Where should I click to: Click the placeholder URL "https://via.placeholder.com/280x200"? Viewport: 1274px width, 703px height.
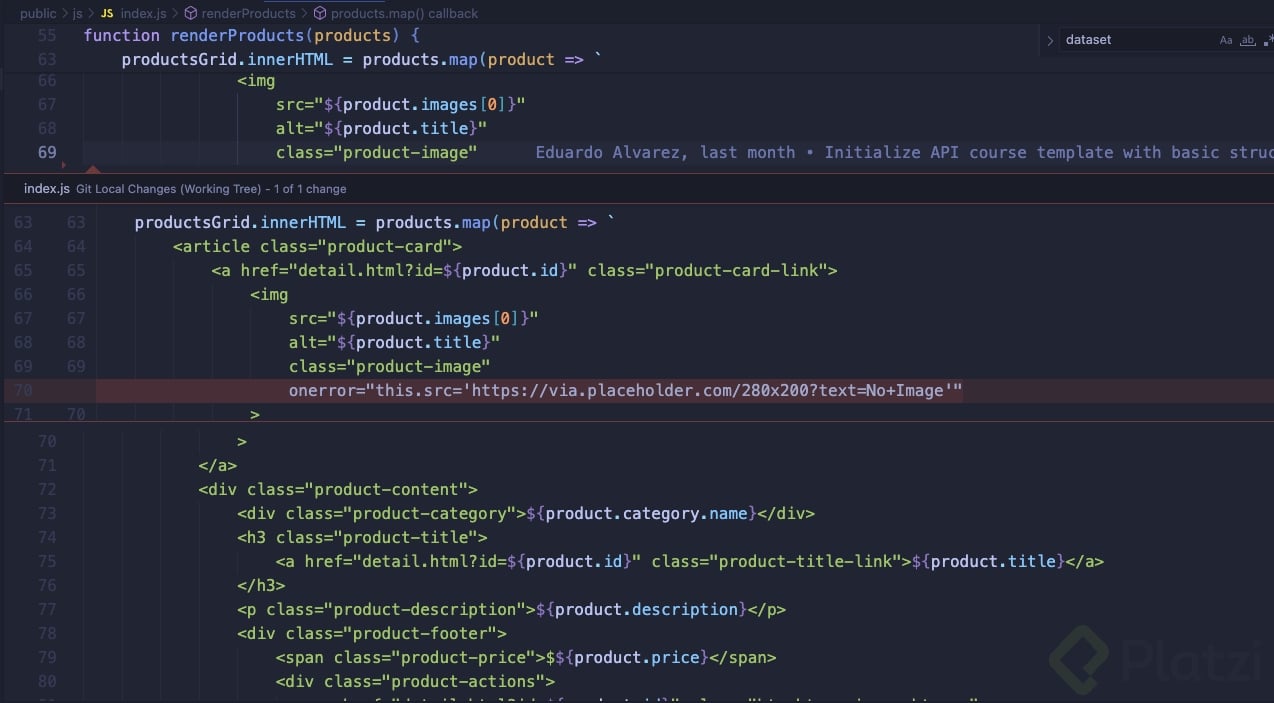click(x=635, y=390)
